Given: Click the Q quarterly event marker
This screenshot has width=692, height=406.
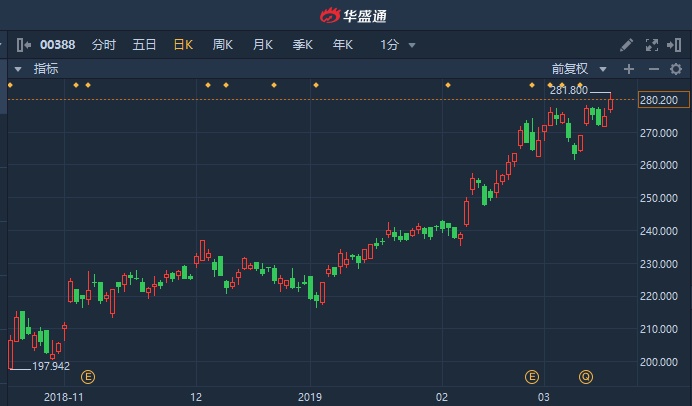Looking at the screenshot, I should pos(586,377).
